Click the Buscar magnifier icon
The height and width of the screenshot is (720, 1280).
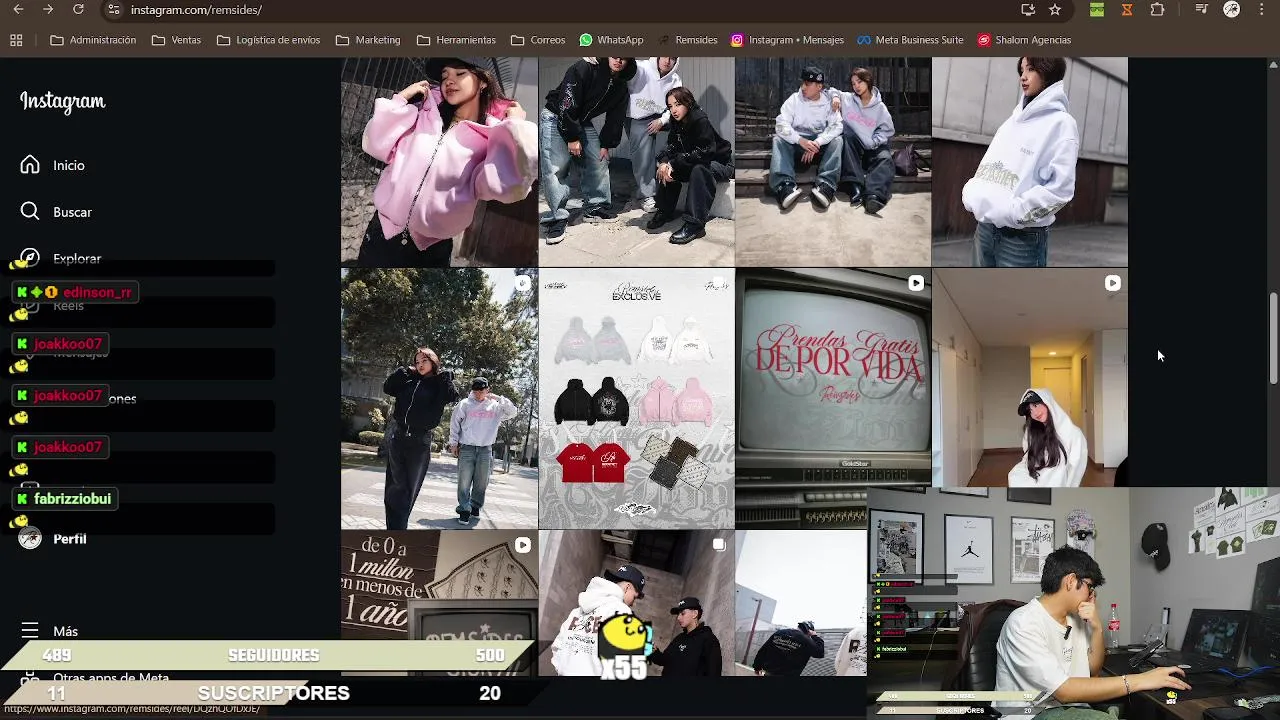click(x=30, y=212)
